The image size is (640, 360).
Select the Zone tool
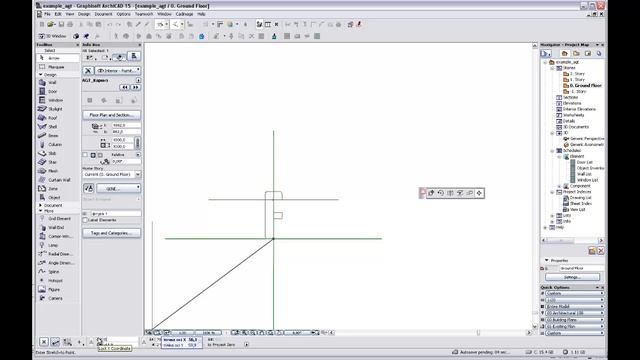click(58, 189)
